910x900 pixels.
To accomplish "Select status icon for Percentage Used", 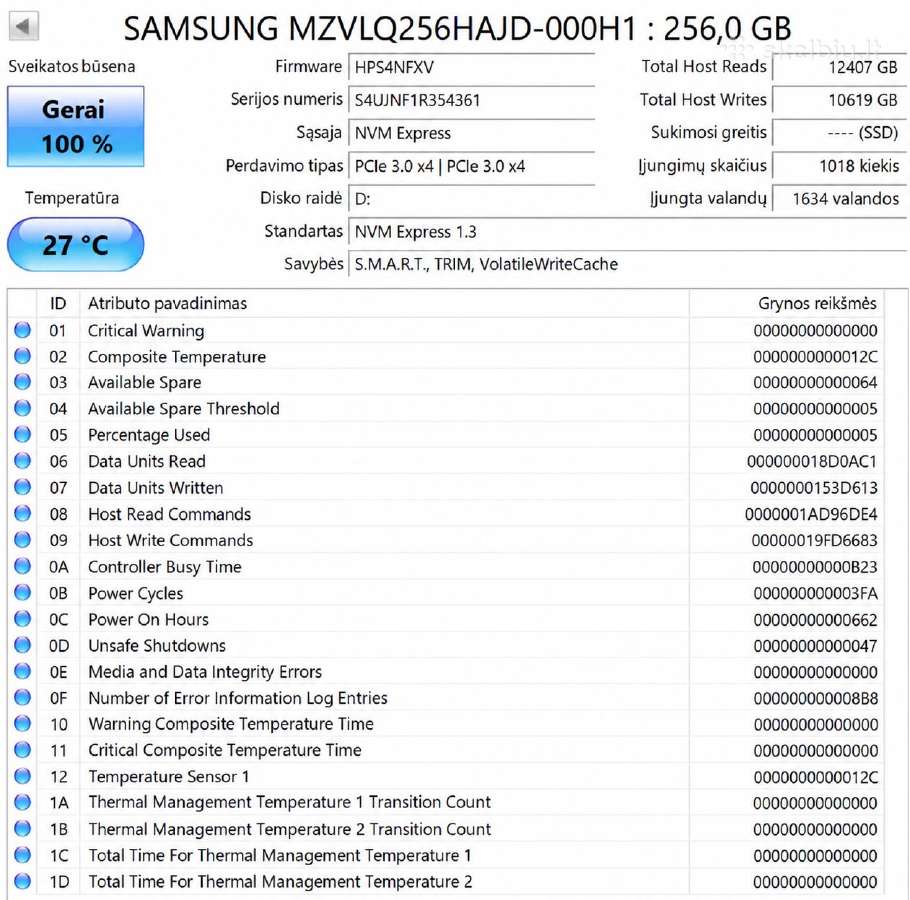I will coord(23,435).
